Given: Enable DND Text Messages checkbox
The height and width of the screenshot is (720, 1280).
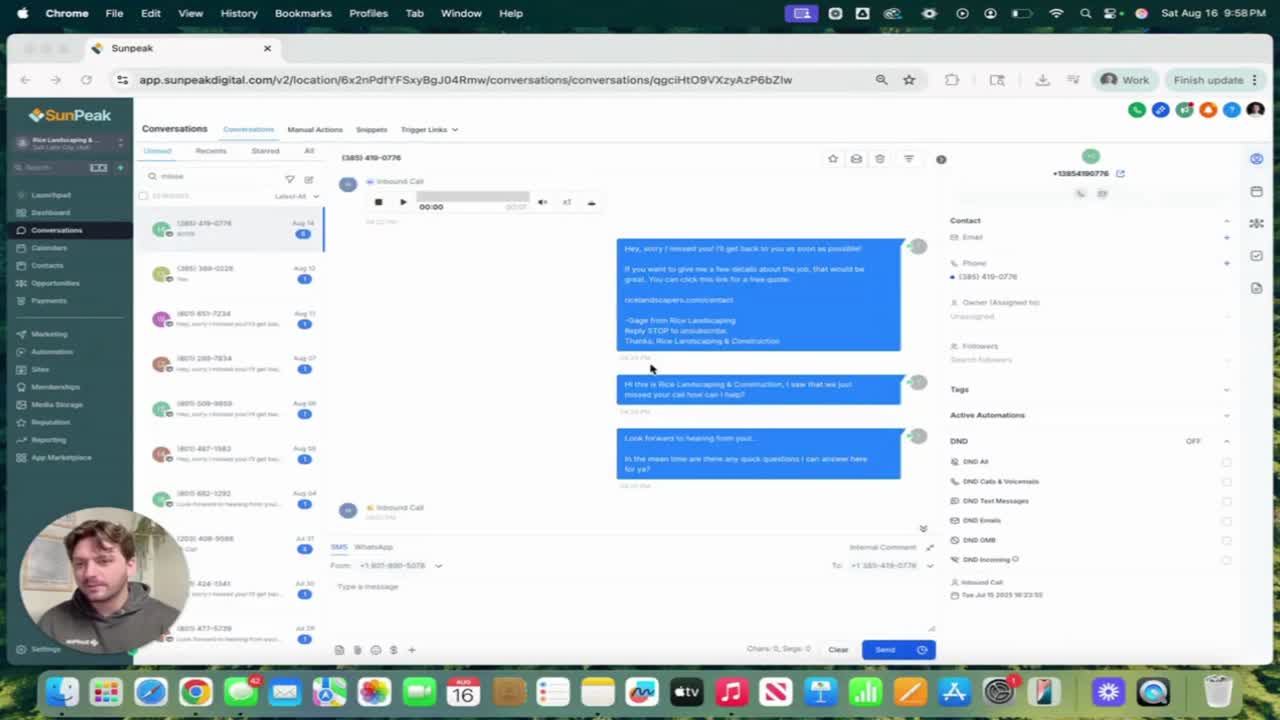Looking at the screenshot, I should tap(1226, 501).
